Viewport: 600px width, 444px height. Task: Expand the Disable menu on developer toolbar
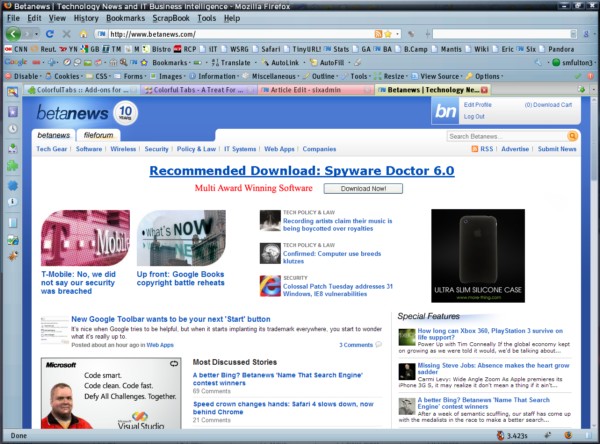point(23,76)
